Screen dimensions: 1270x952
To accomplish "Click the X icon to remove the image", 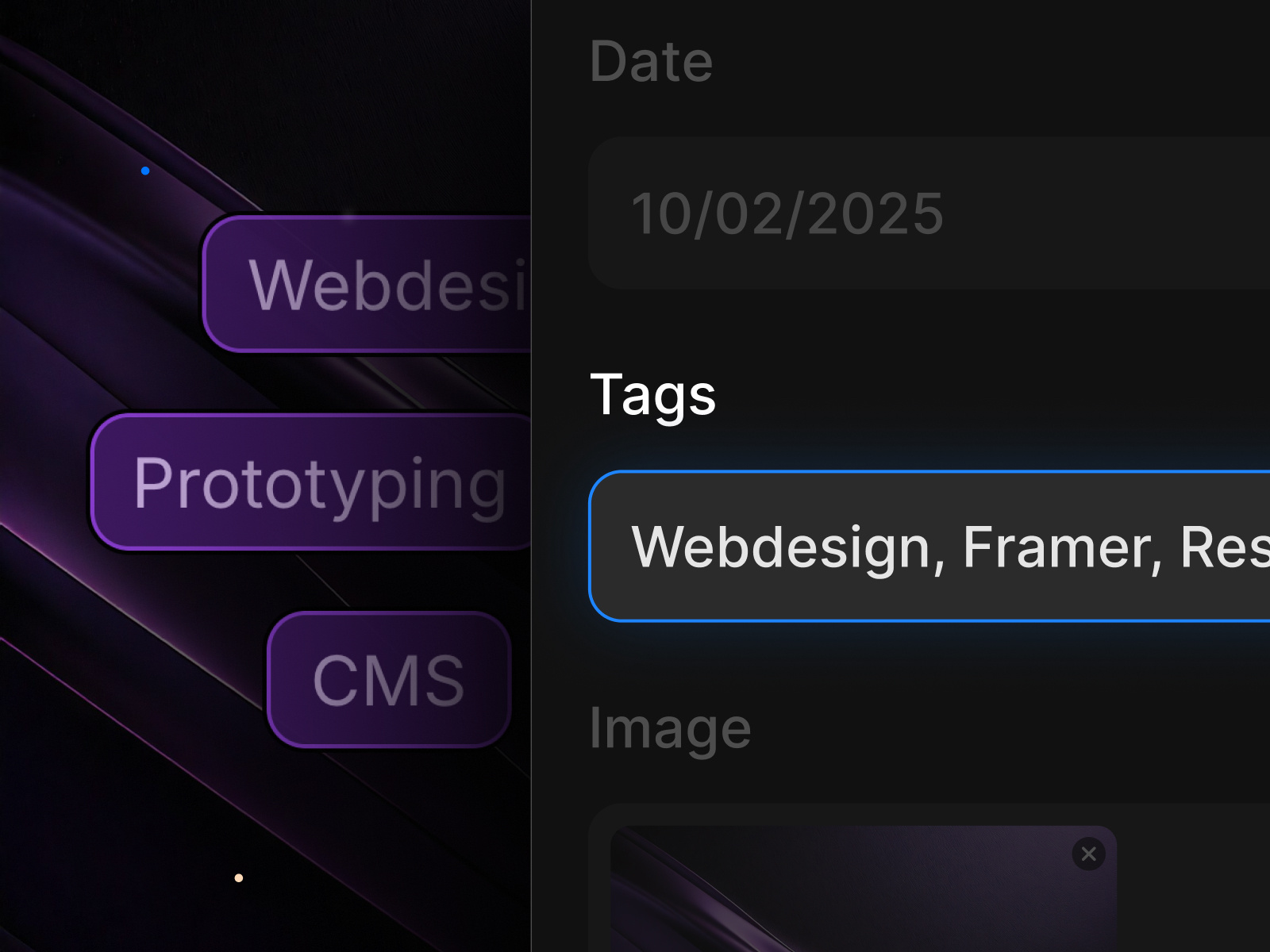I will (x=1088, y=854).
